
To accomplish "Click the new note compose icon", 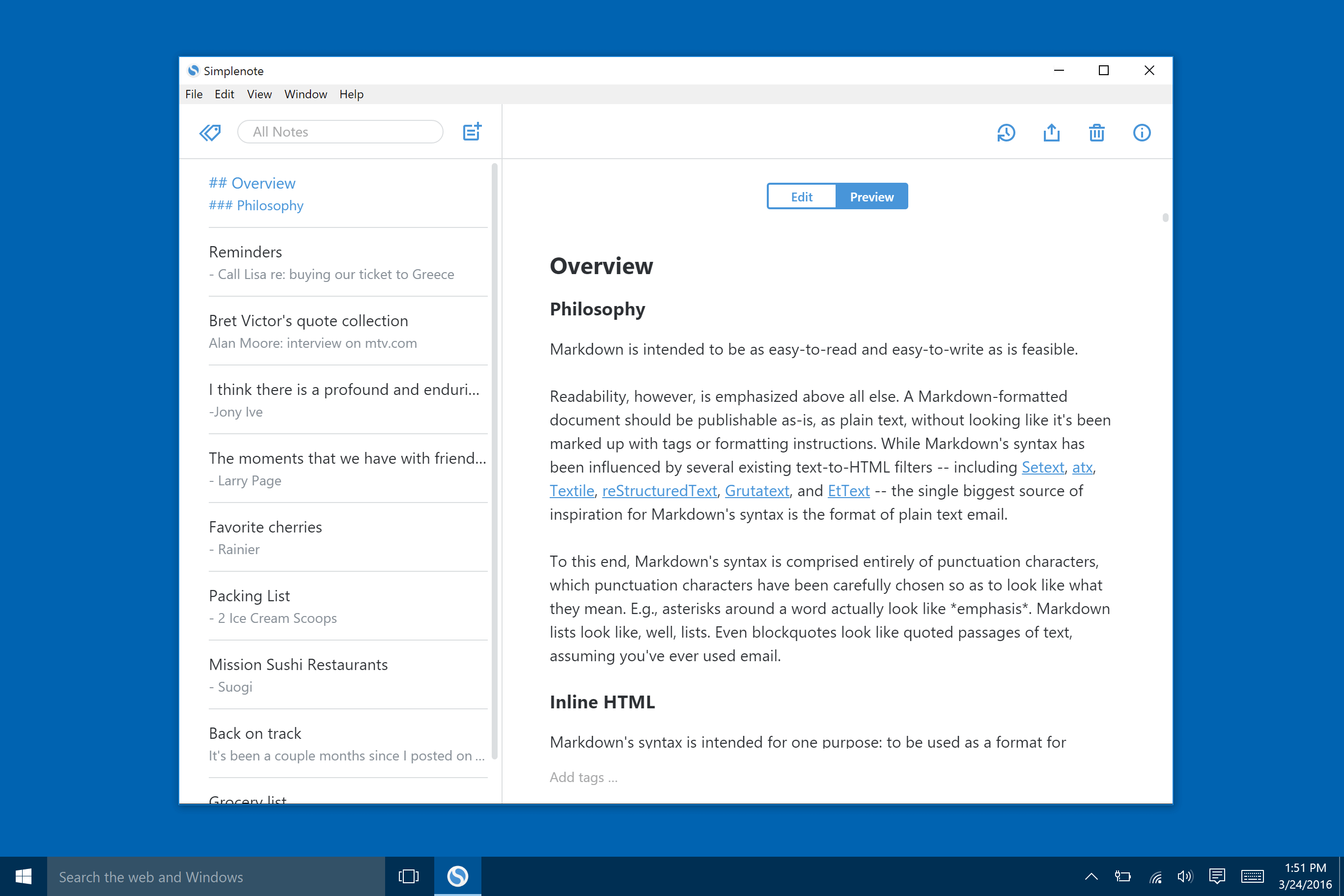I will (x=472, y=131).
